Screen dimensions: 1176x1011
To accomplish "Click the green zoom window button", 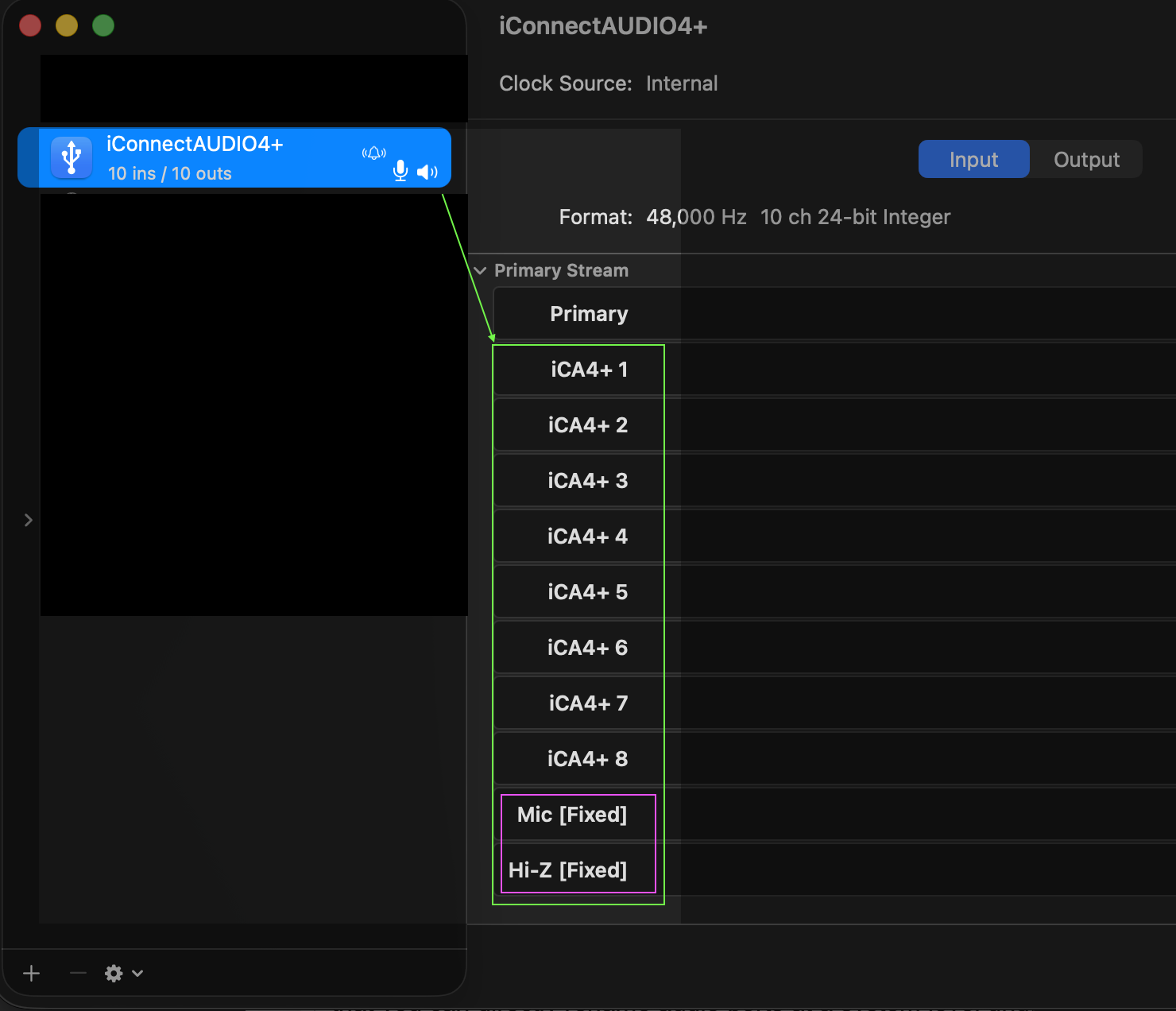I will click(x=103, y=26).
